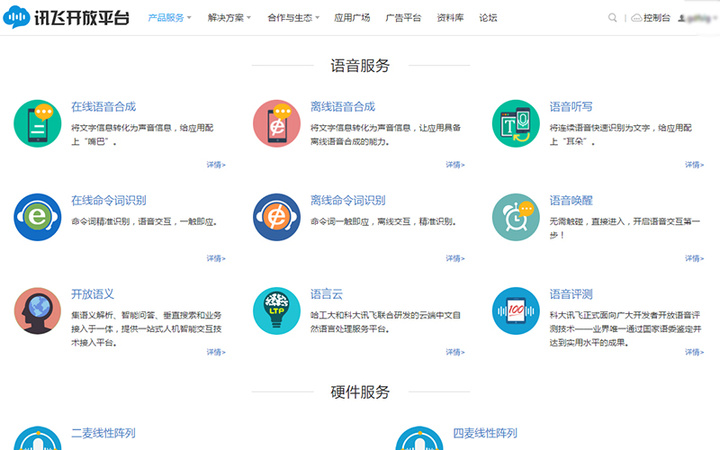This screenshot has height=450, width=720.
Task: Expand the 解决方案 dropdown menu
Action: (230, 18)
